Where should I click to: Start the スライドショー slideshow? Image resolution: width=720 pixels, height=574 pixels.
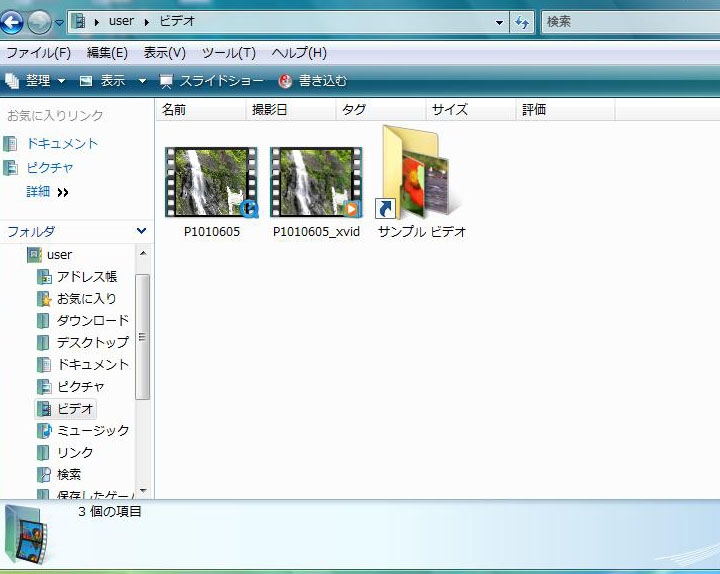click(x=211, y=81)
